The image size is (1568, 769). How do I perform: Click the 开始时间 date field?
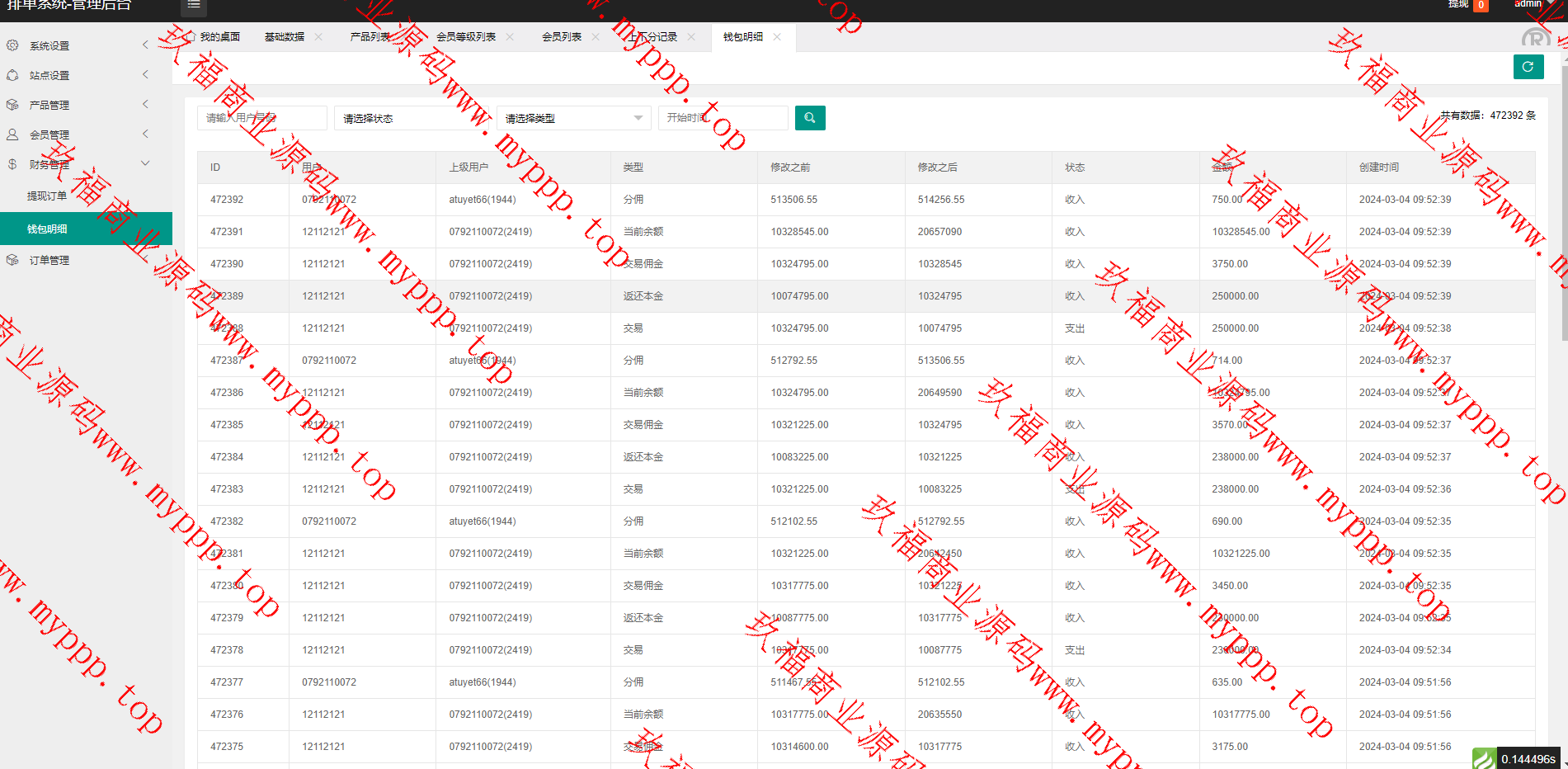[x=723, y=118]
